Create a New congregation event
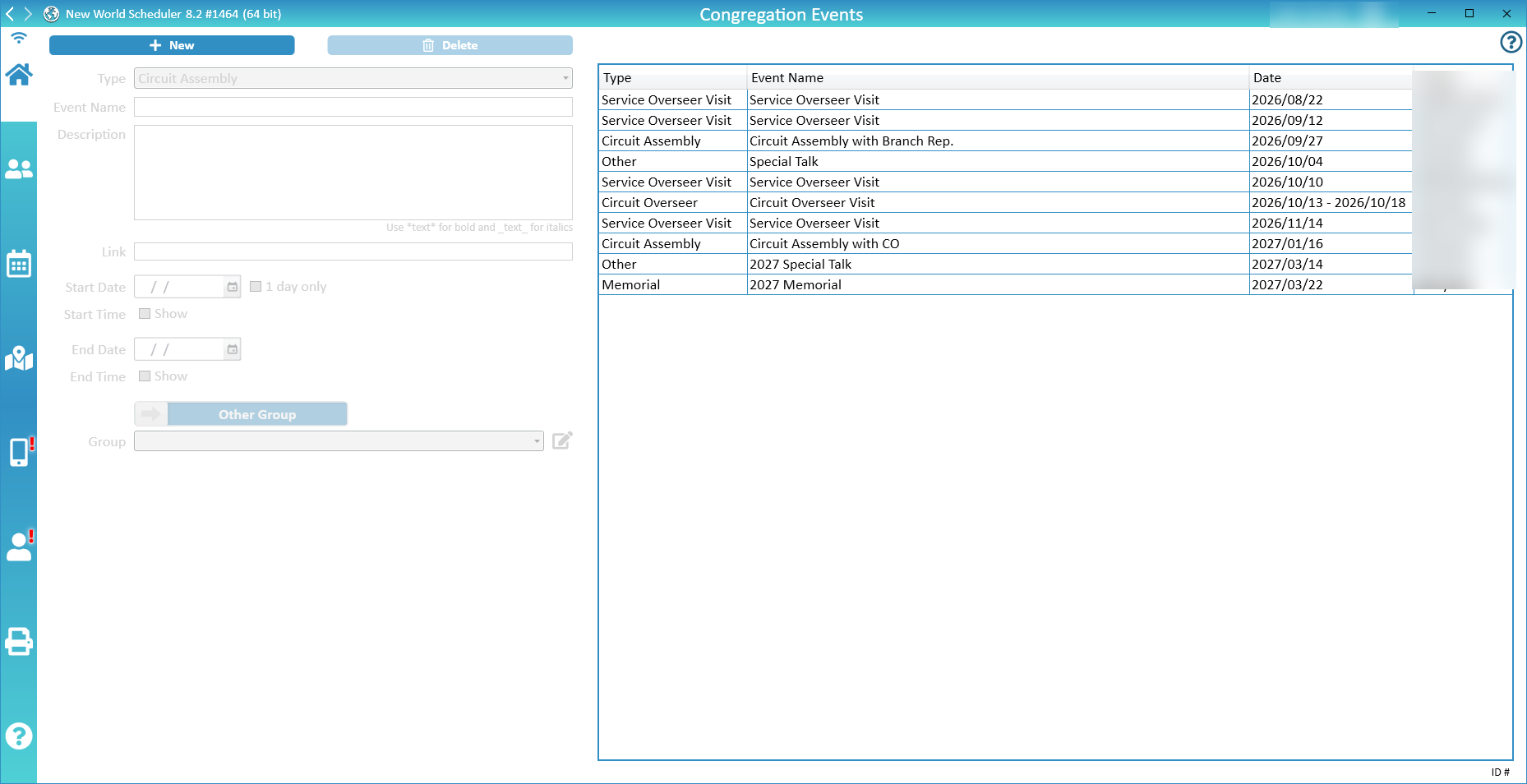 172,45
